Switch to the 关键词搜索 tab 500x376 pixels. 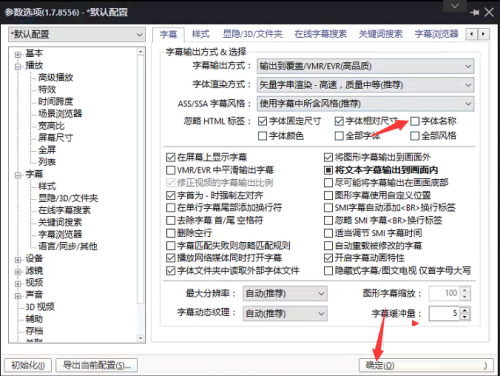[x=380, y=34]
